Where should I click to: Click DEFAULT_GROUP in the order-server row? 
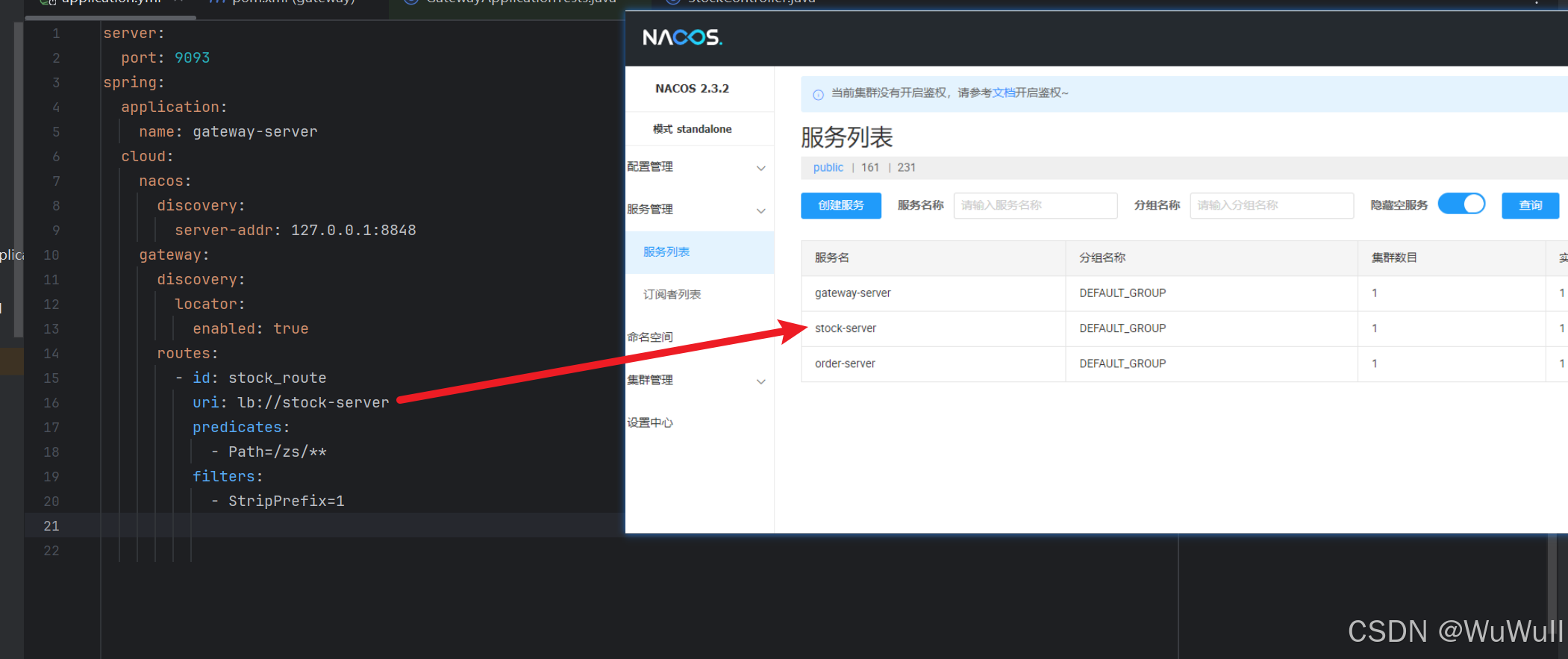[x=1122, y=363]
